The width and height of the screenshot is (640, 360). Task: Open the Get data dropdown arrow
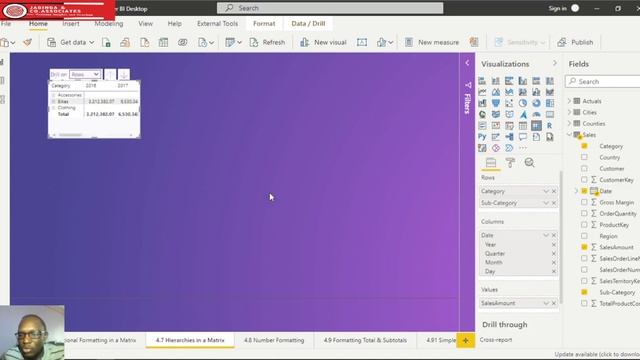click(x=91, y=42)
